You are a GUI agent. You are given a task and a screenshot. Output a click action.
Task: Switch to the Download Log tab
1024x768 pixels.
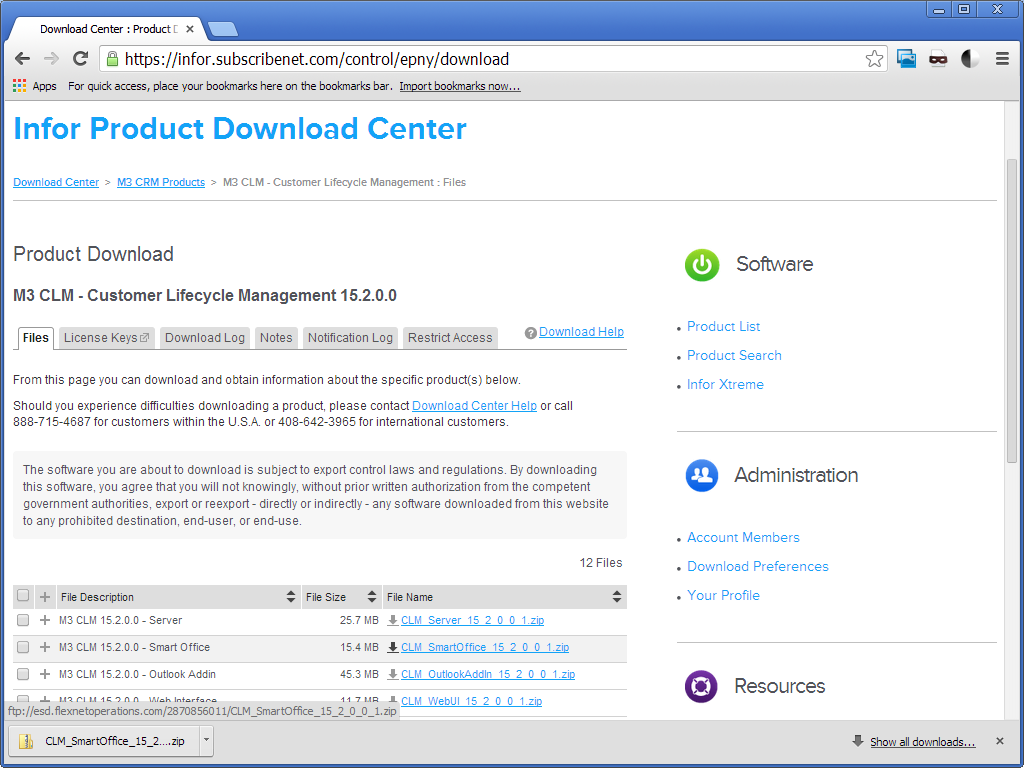click(204, 338)
